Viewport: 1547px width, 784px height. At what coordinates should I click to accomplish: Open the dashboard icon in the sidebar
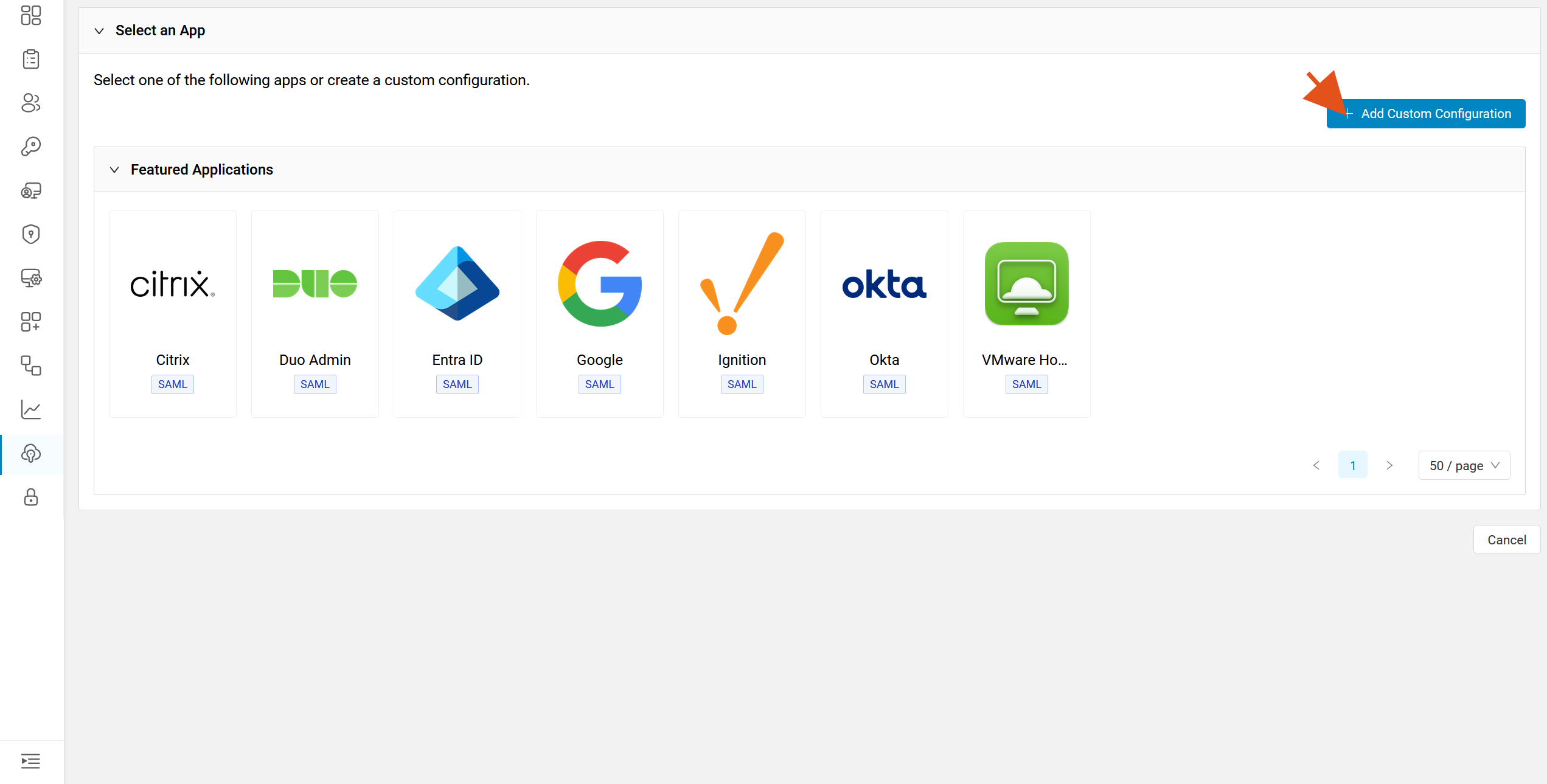click(31, 15)
